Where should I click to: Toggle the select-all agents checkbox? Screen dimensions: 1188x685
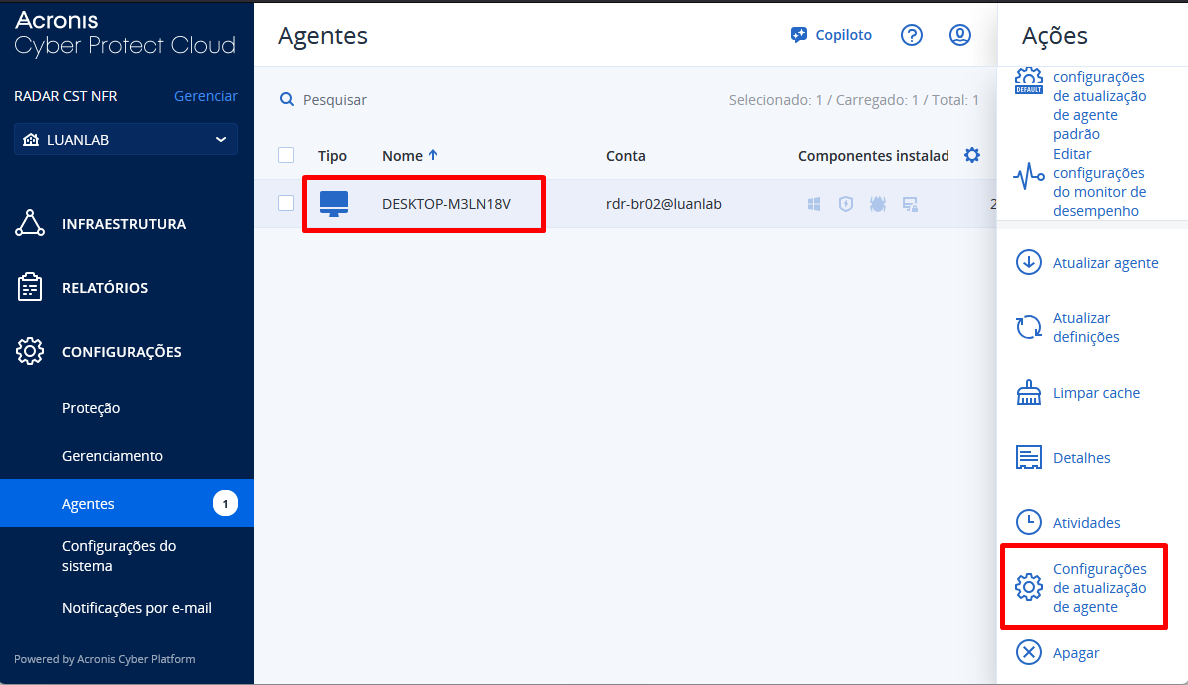click(286, 155)
